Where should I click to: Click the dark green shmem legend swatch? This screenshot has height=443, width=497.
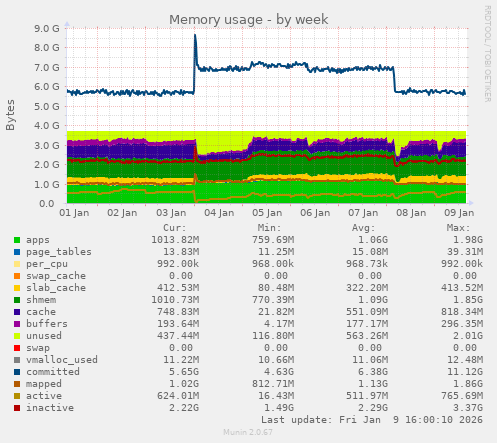17,300
